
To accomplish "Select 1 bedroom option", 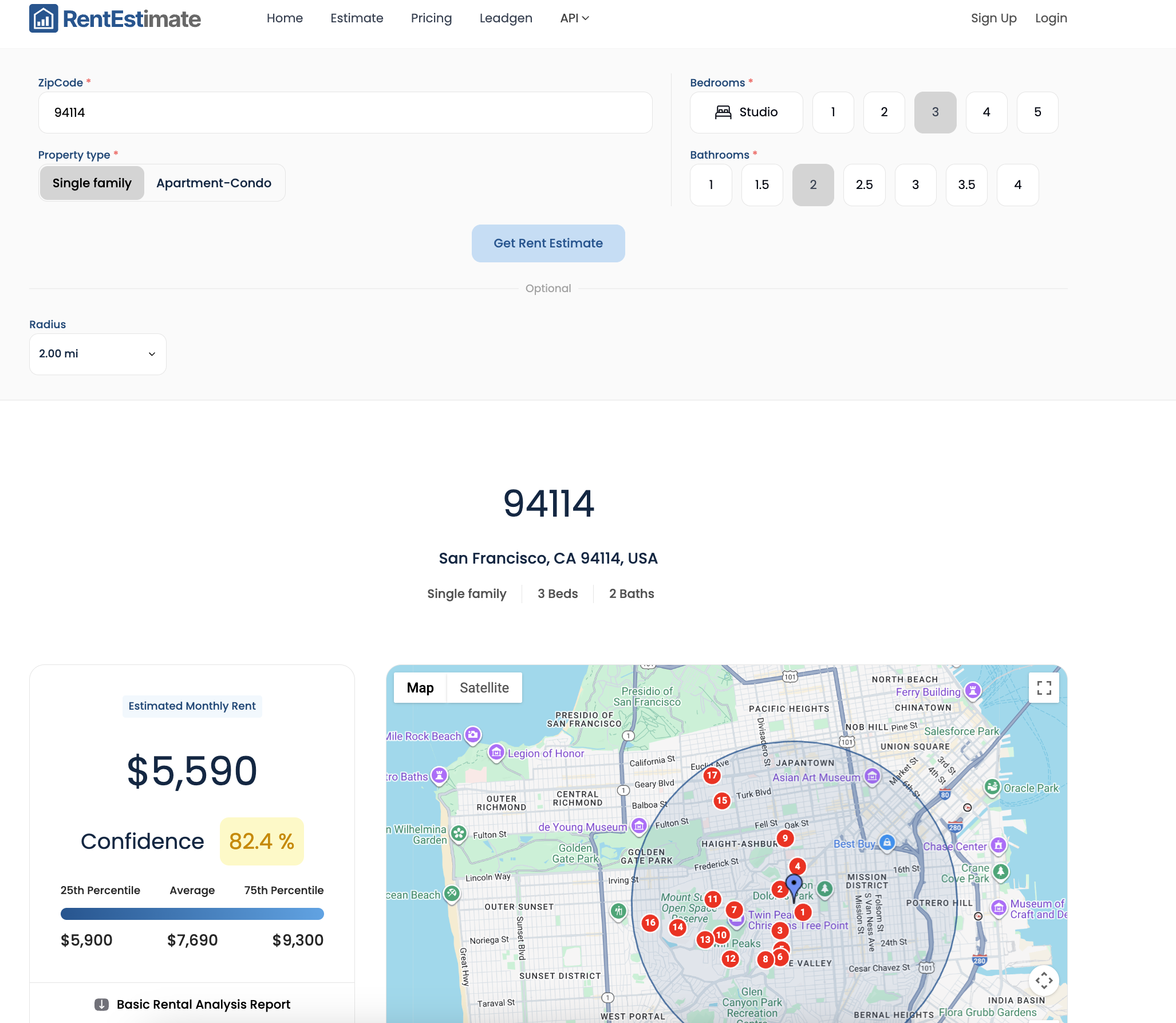I will [833, 113].
